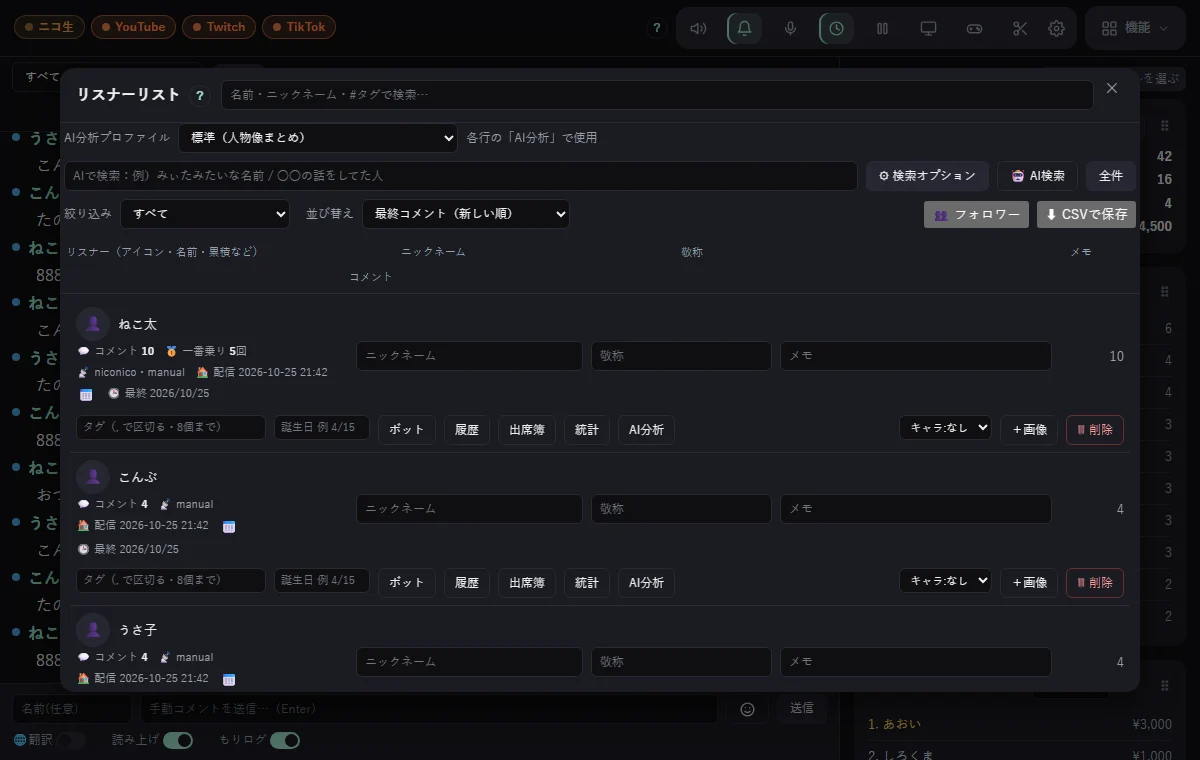Click the clock icon in top toolbar
Viewport: 1200px width, 760px height.
click(x=836, y=28)
